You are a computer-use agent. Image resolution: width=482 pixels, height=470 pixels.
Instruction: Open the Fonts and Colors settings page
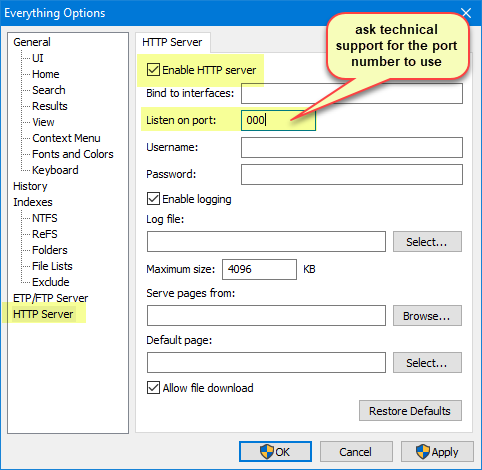pos(73,154)
